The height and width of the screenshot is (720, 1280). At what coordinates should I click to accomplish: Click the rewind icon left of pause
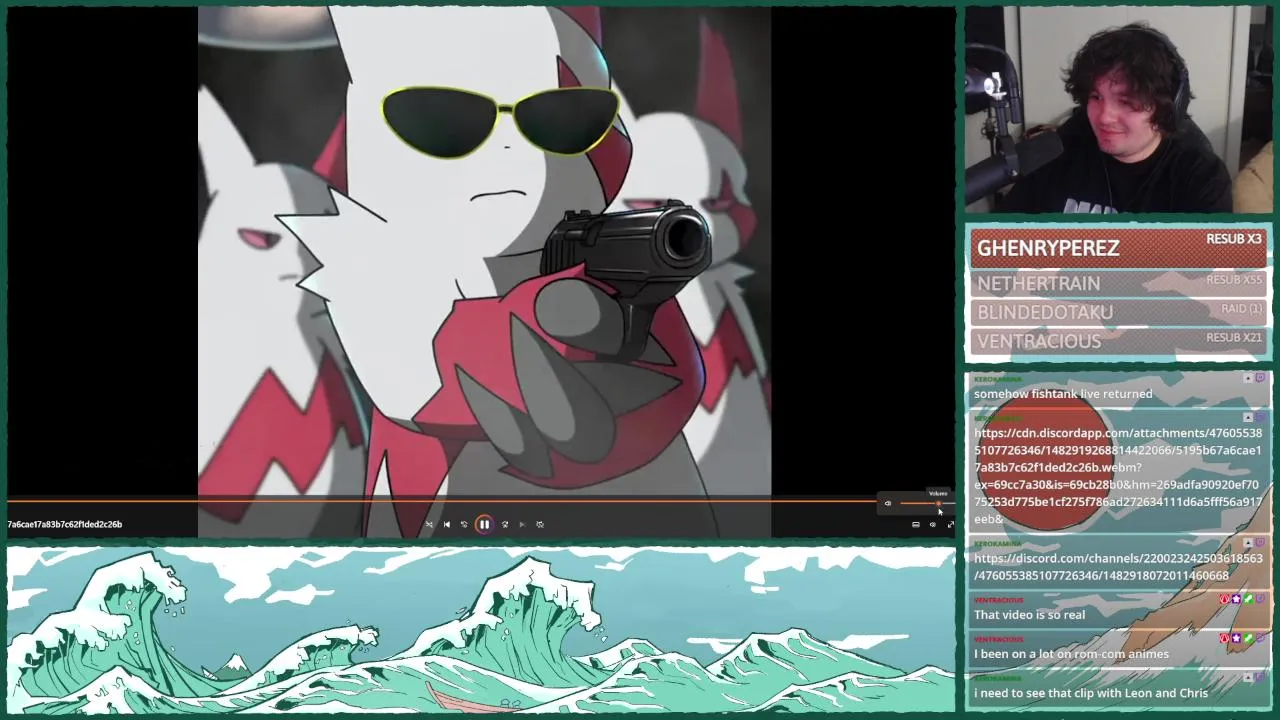pos(464,524)
